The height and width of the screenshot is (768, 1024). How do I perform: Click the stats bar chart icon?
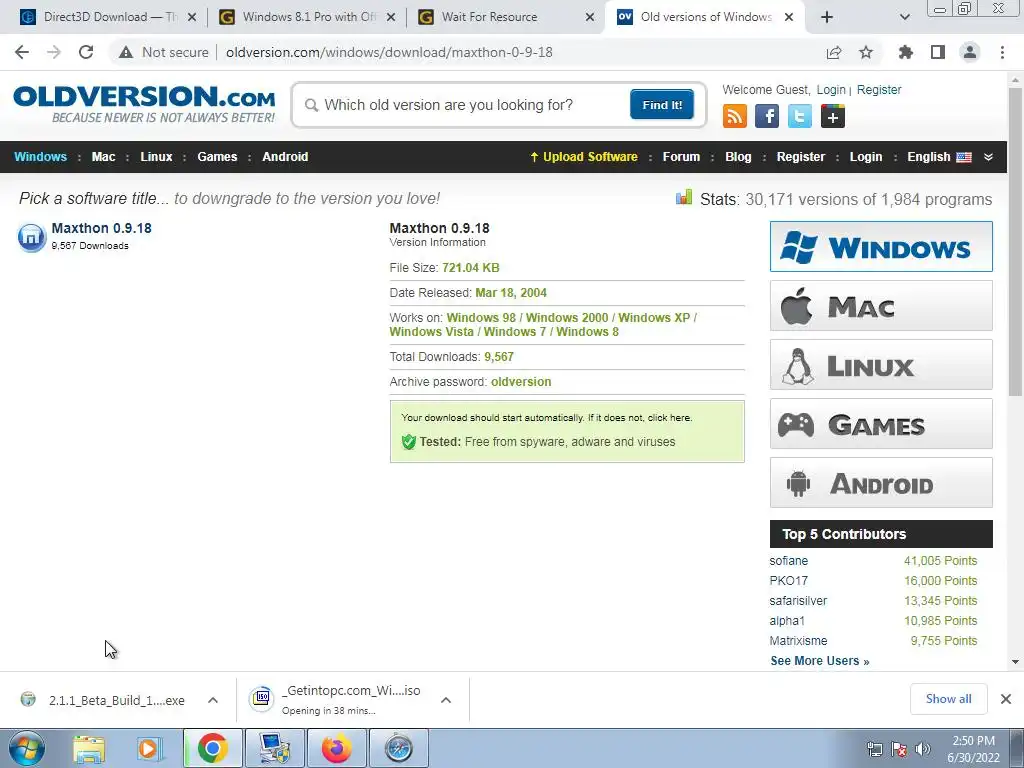[684, 197]
